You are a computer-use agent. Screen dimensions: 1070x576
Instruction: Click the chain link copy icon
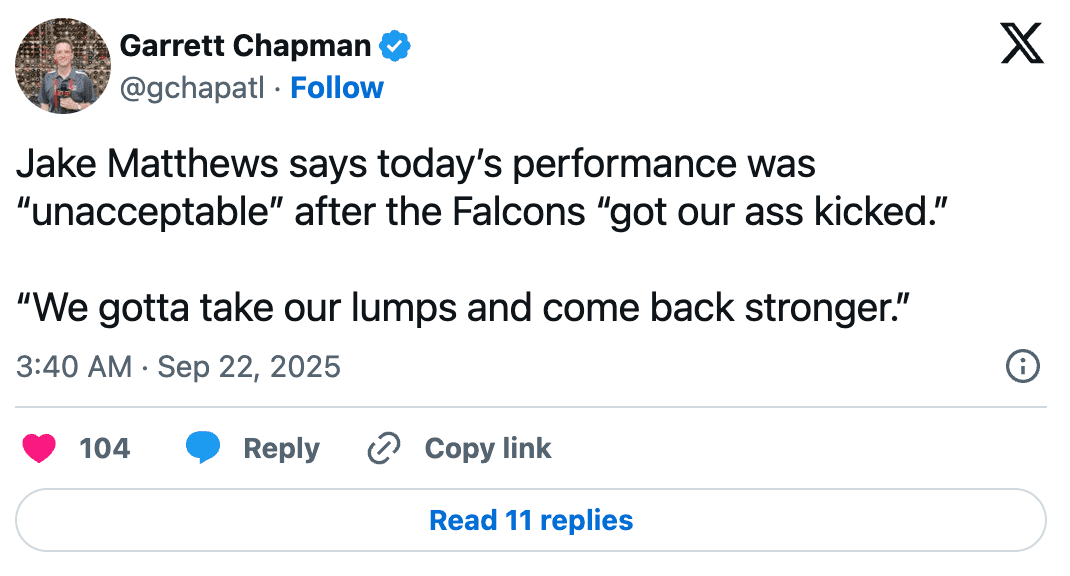(384, 449)
